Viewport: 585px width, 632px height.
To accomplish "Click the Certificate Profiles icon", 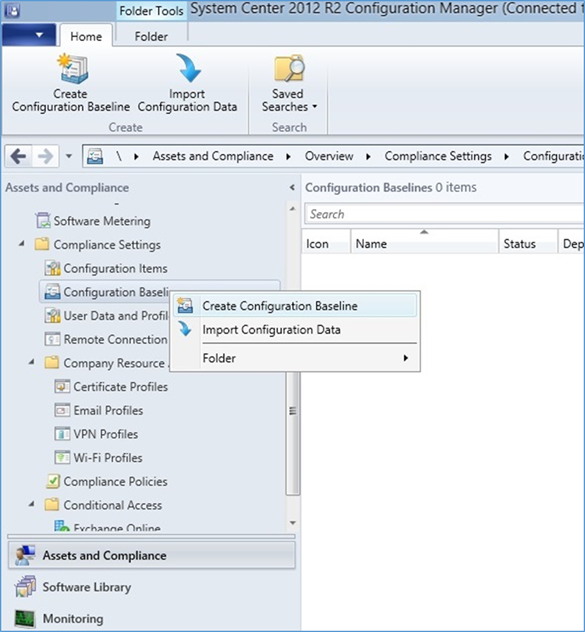I will [62, 387].
